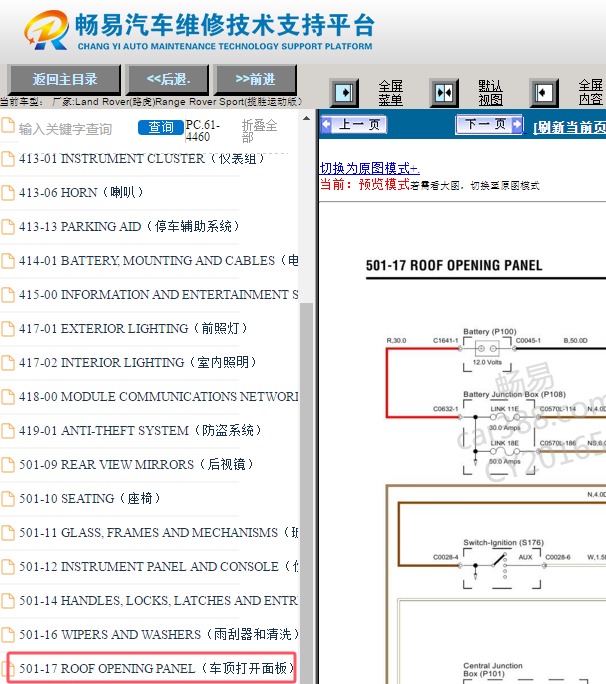The image size is (606, 684).
Task: Click the 刷新当前页 refresh link
Action: [569, 127]
